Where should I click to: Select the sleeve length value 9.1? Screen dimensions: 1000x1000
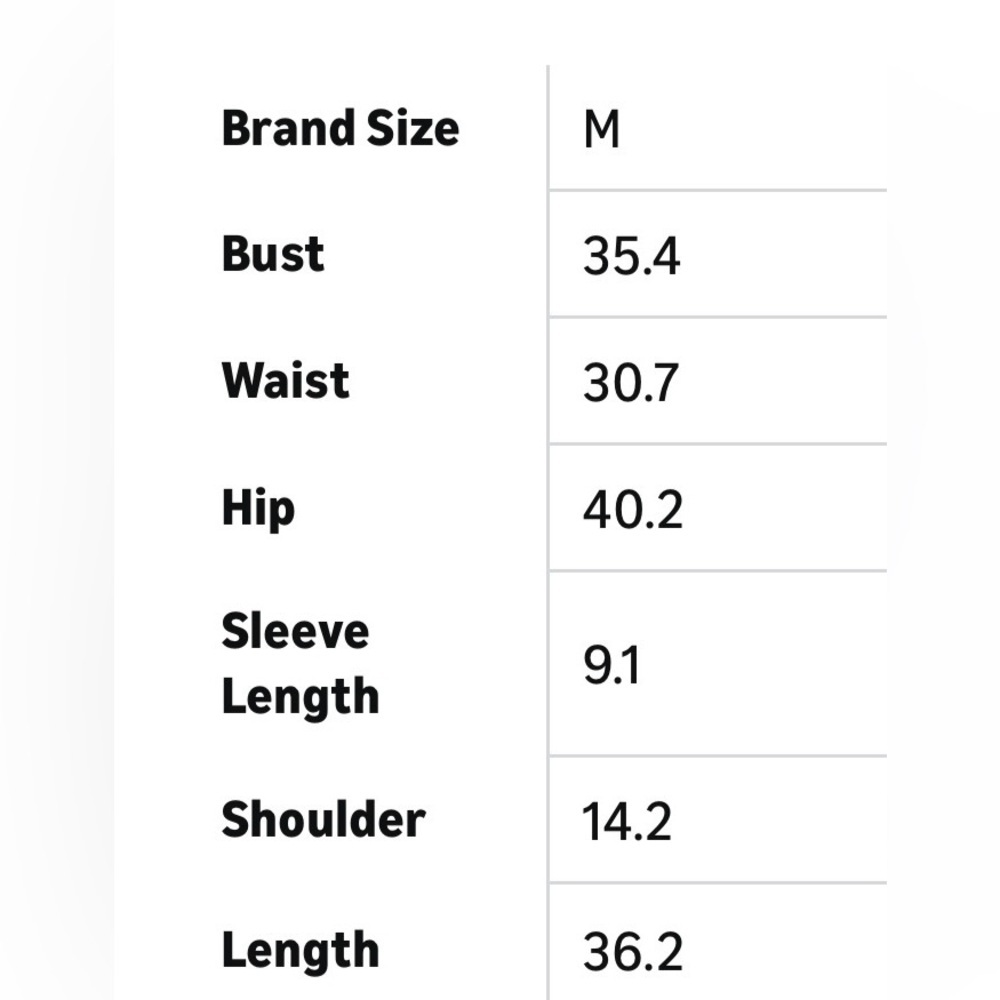click(x=611, y=666)
